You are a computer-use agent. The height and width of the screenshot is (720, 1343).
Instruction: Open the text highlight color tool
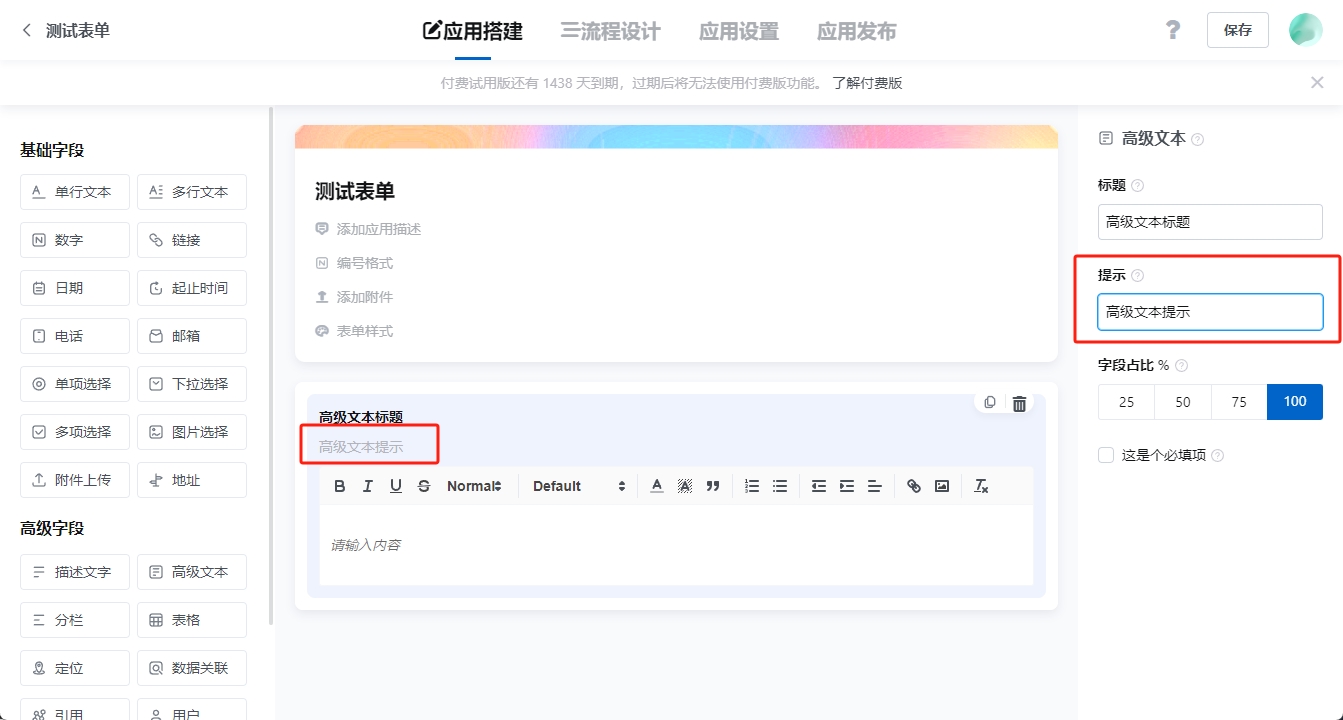pos(684,486)
